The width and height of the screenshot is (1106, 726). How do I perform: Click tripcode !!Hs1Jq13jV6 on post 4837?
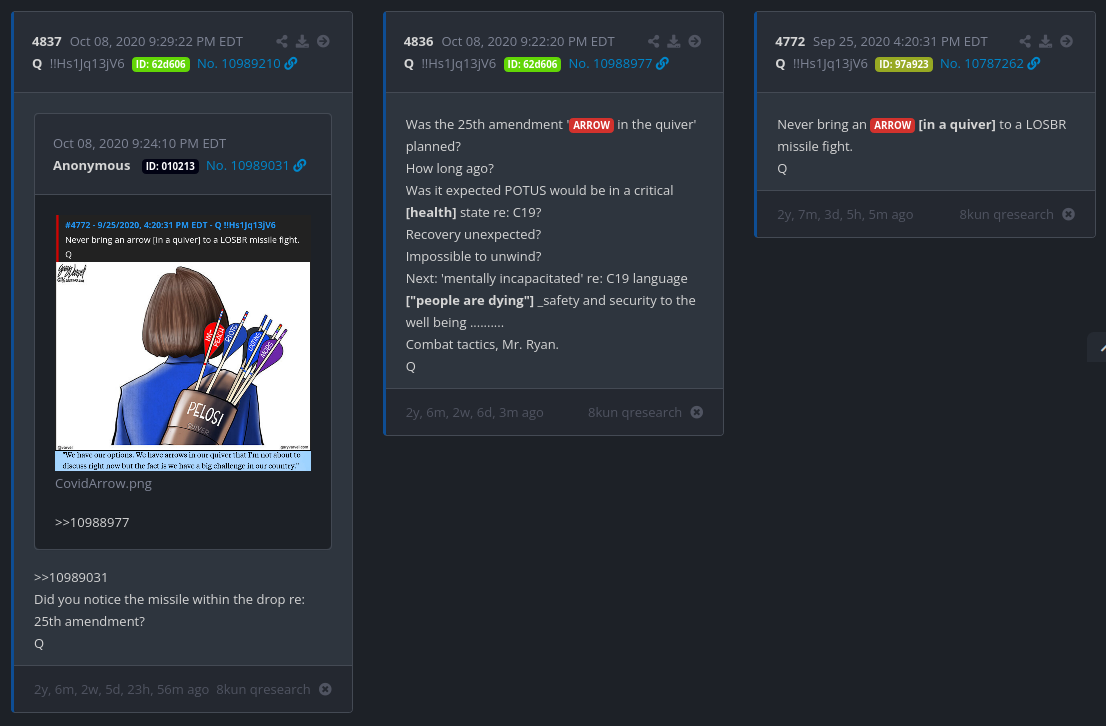pos(87,63)
